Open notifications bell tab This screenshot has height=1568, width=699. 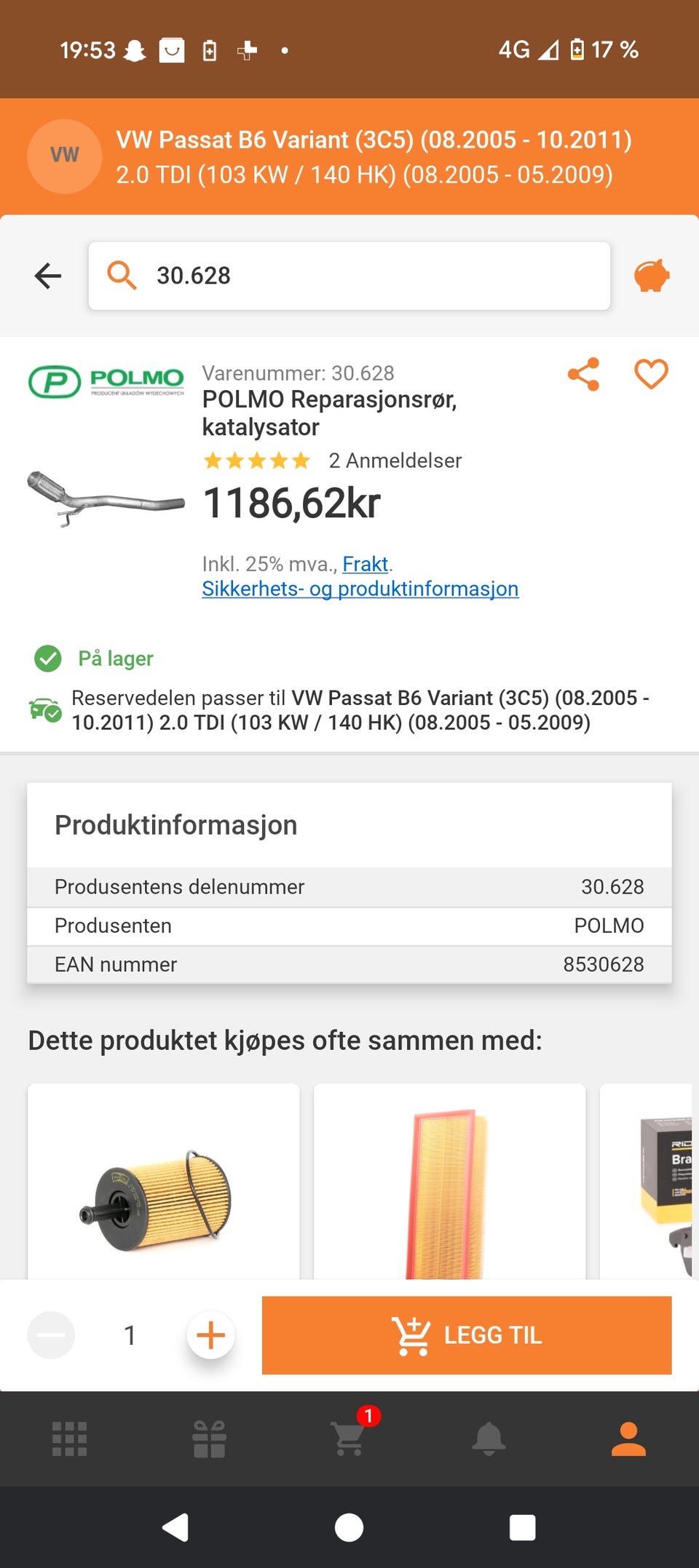[x=489, y=1438]
